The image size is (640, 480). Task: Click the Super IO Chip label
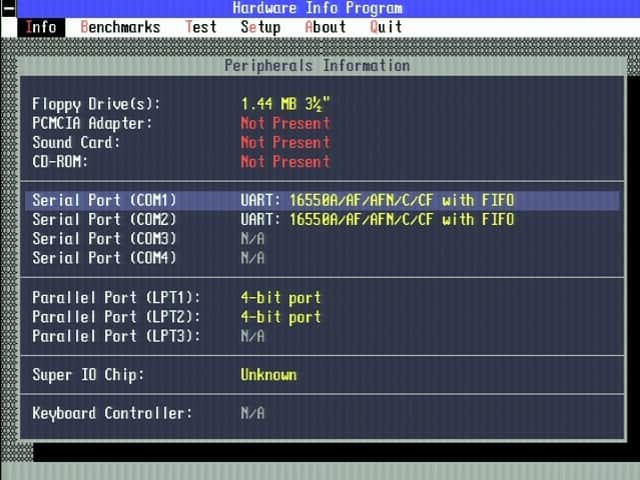click(x=88, y=375)
